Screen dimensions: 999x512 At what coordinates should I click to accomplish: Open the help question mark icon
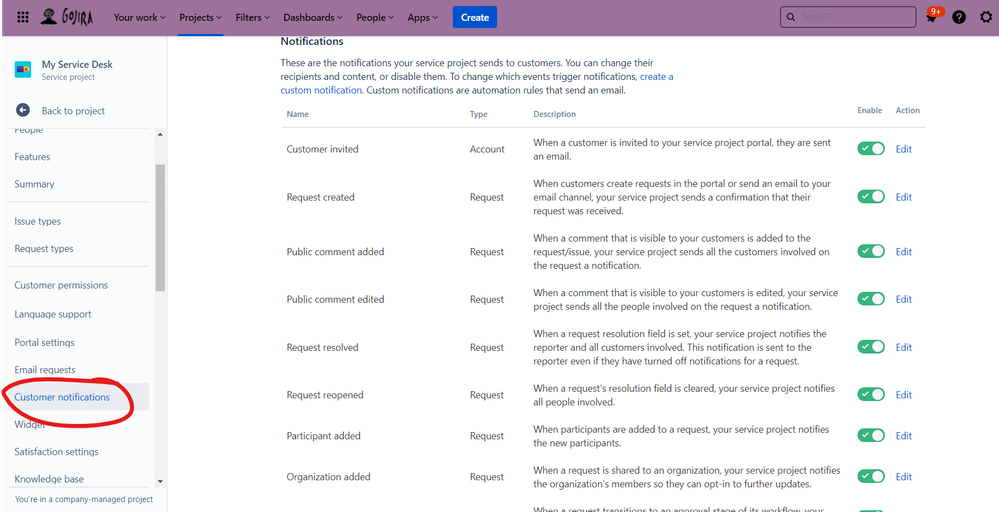tap(959, 17)
